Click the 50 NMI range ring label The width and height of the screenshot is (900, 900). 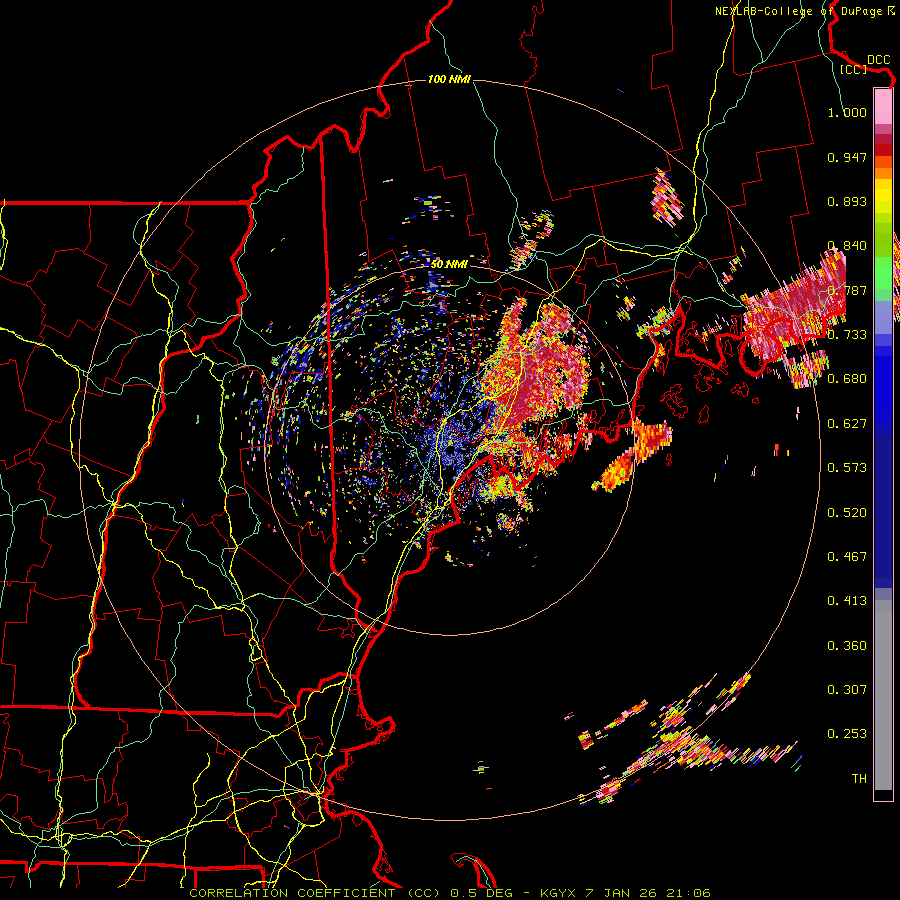coord(449,264)
